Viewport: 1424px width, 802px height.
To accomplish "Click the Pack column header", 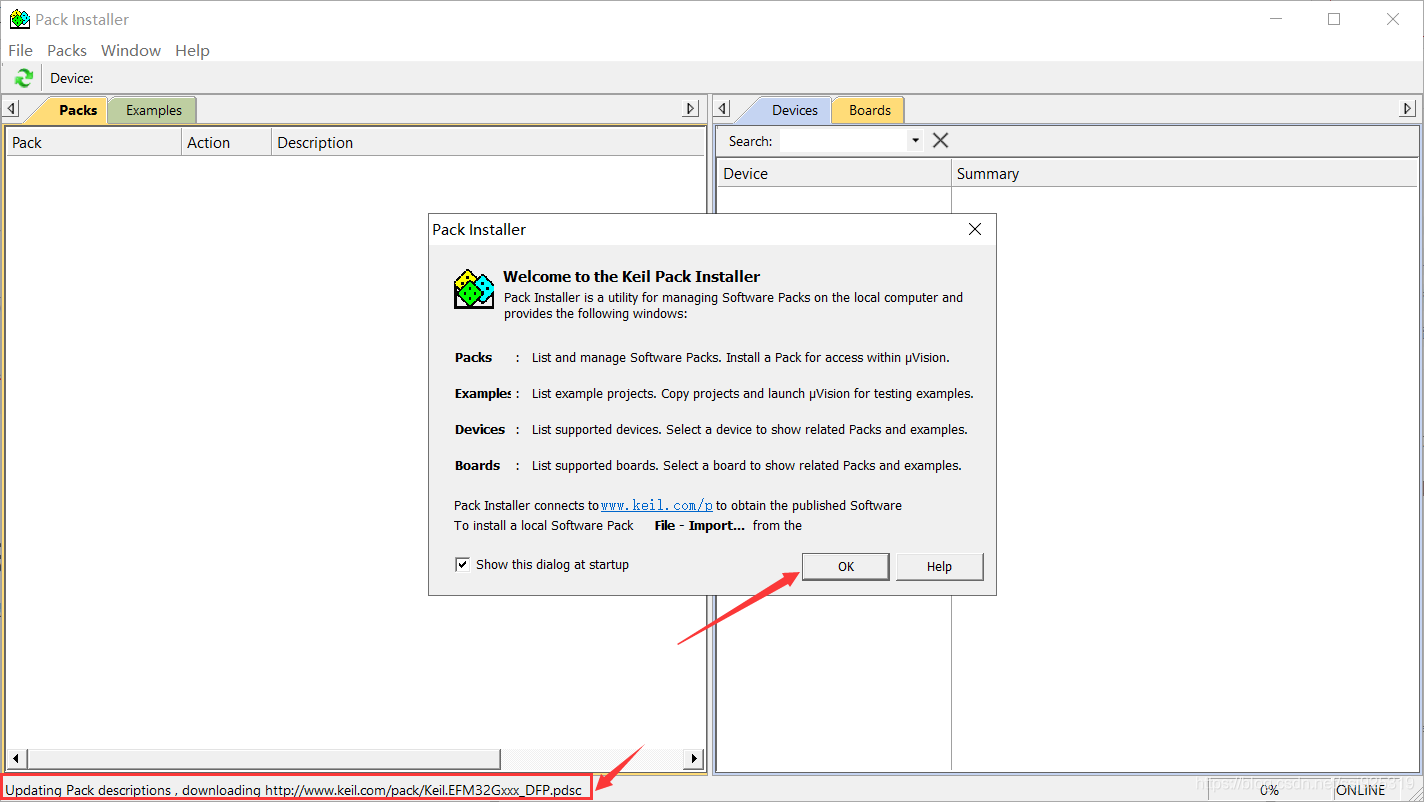I will point(94,142).
